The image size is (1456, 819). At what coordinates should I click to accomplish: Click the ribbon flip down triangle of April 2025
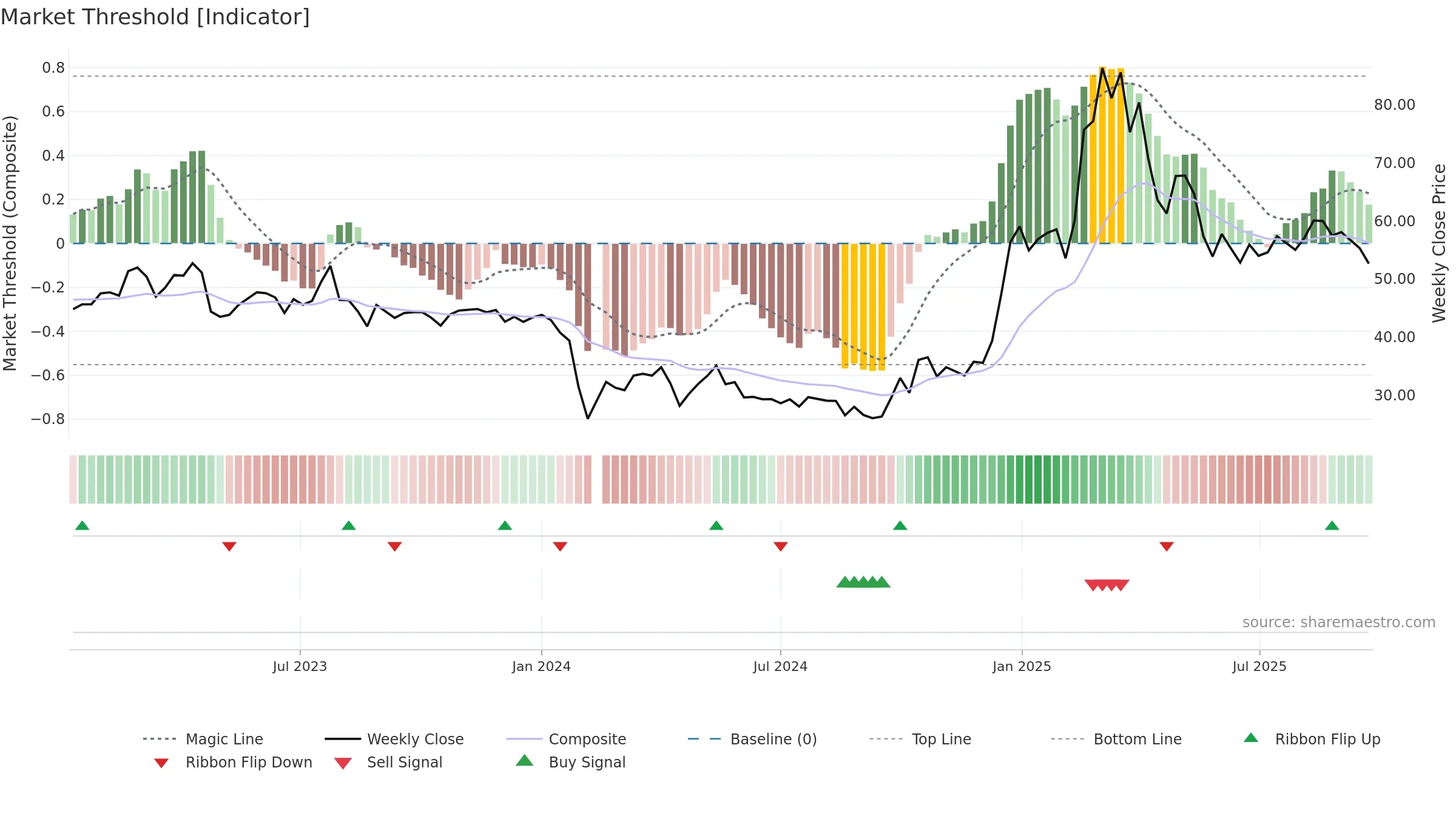click(x=1167, y=547)
